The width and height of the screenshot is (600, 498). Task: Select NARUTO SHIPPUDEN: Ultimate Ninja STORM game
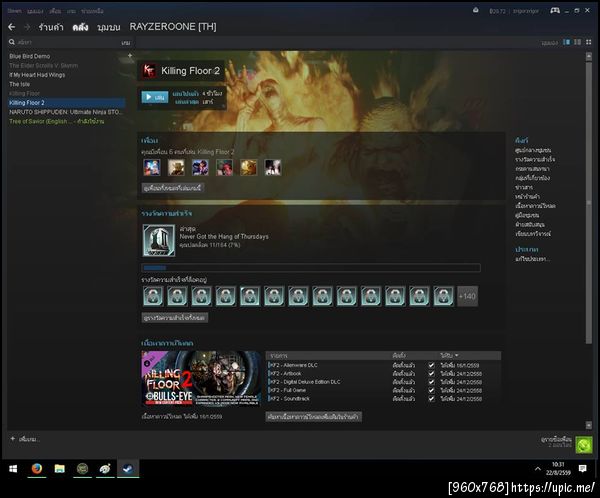tap(65, 112)
